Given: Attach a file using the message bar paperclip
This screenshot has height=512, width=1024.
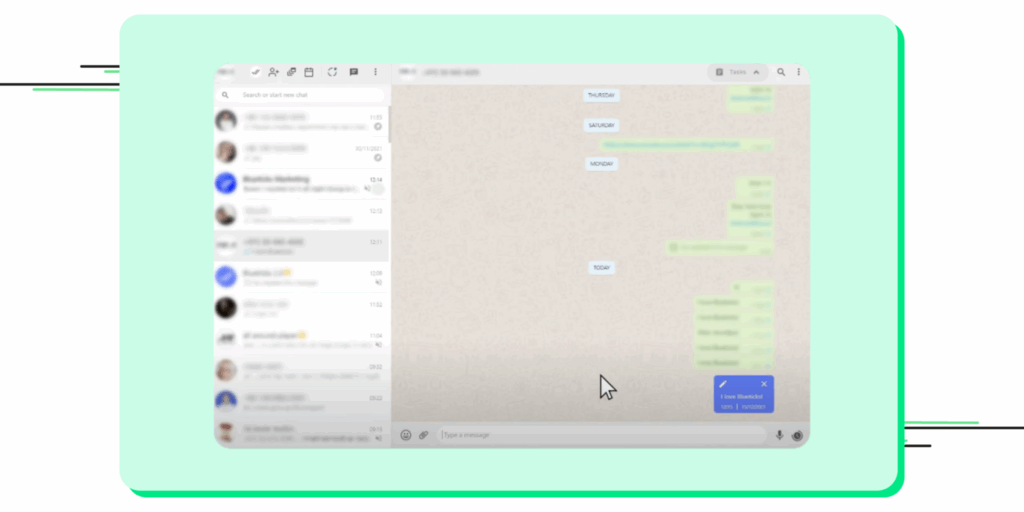Looking at the screenshot, I should 423,435.
